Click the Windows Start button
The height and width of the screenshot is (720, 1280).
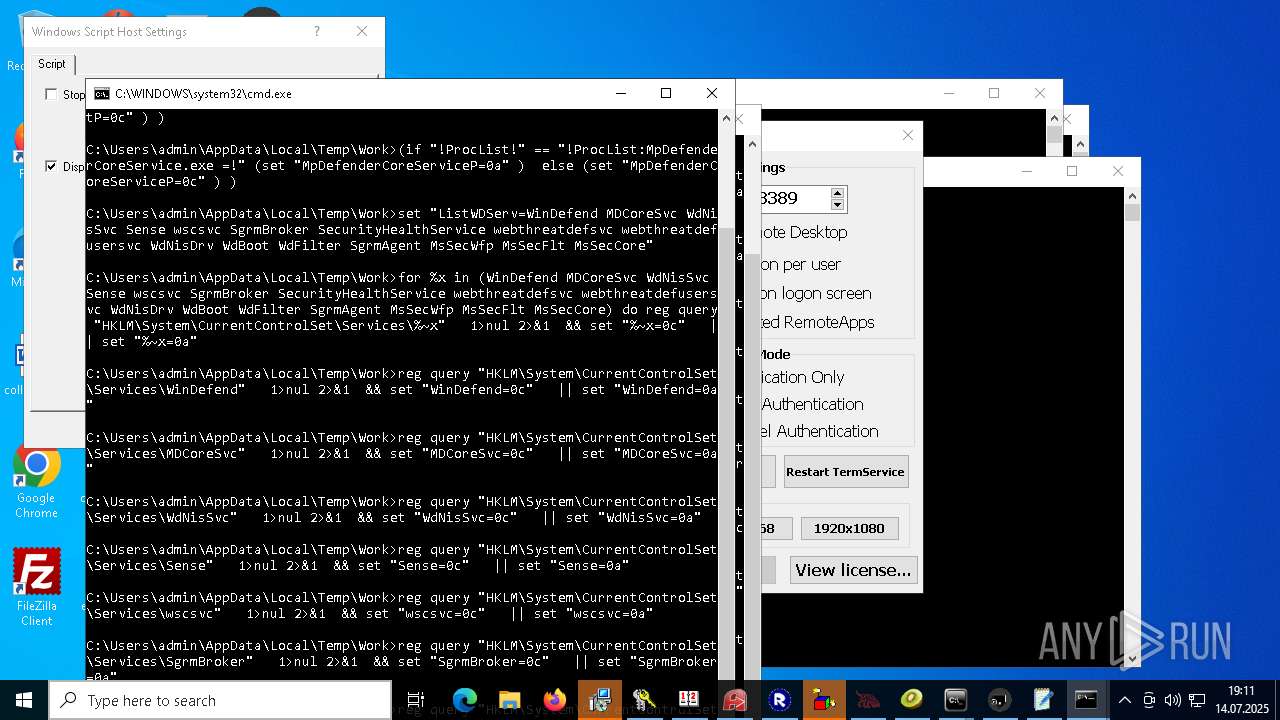24,700
